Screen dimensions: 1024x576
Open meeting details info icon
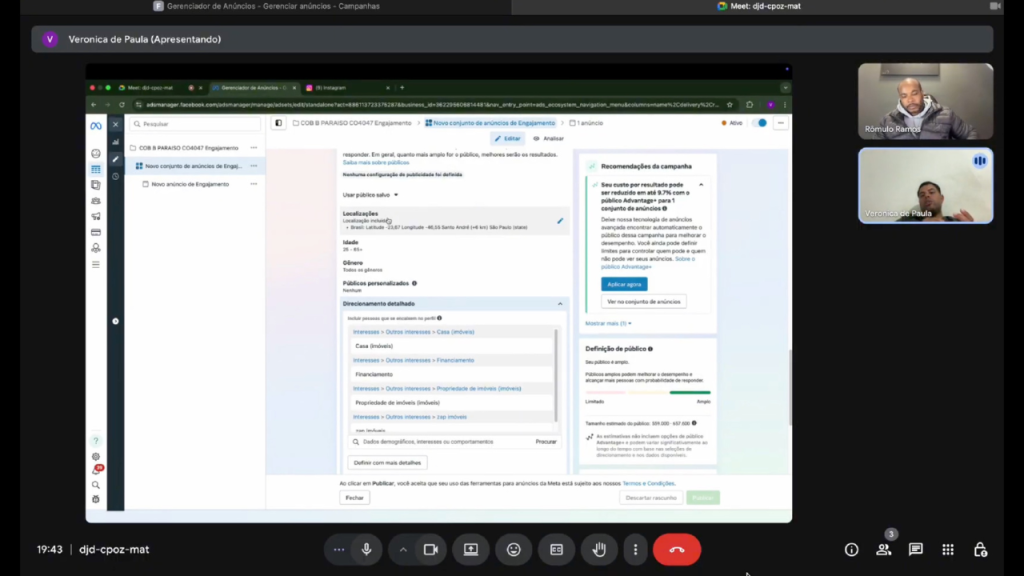[x=851, y=549]
